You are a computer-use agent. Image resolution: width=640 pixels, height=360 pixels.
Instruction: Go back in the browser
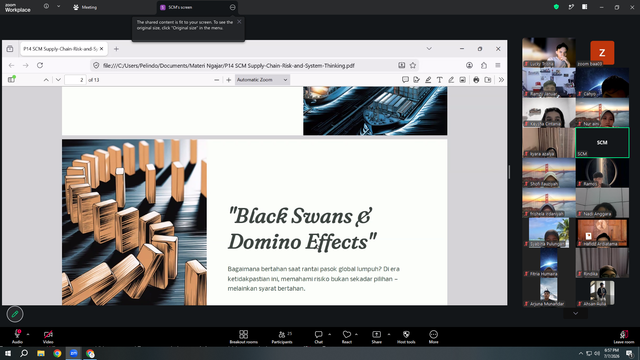click(x=11, y=65)
